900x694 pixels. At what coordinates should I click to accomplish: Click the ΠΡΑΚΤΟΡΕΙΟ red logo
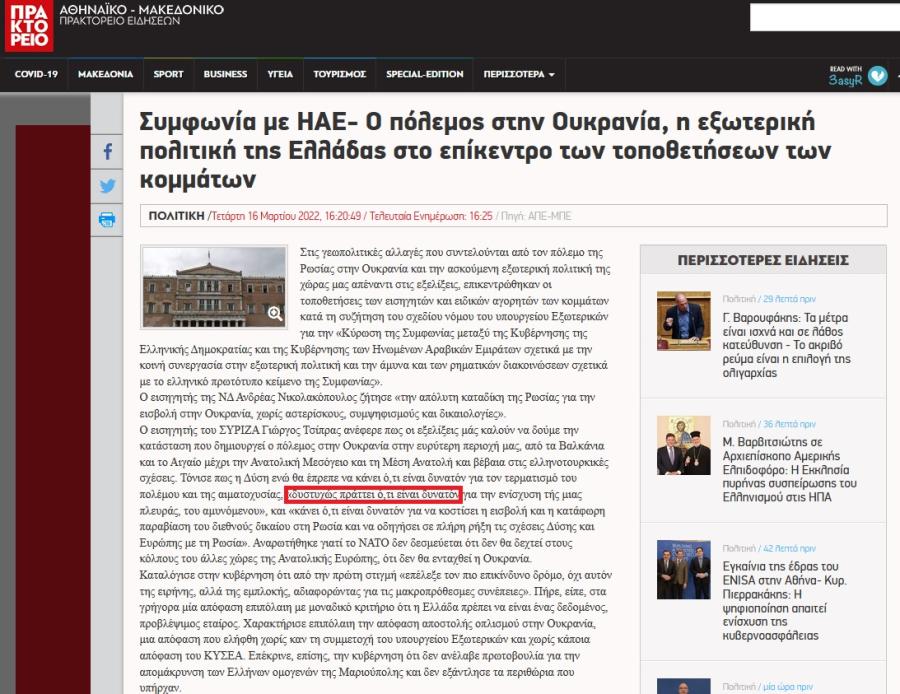click(x=28, y=26)
